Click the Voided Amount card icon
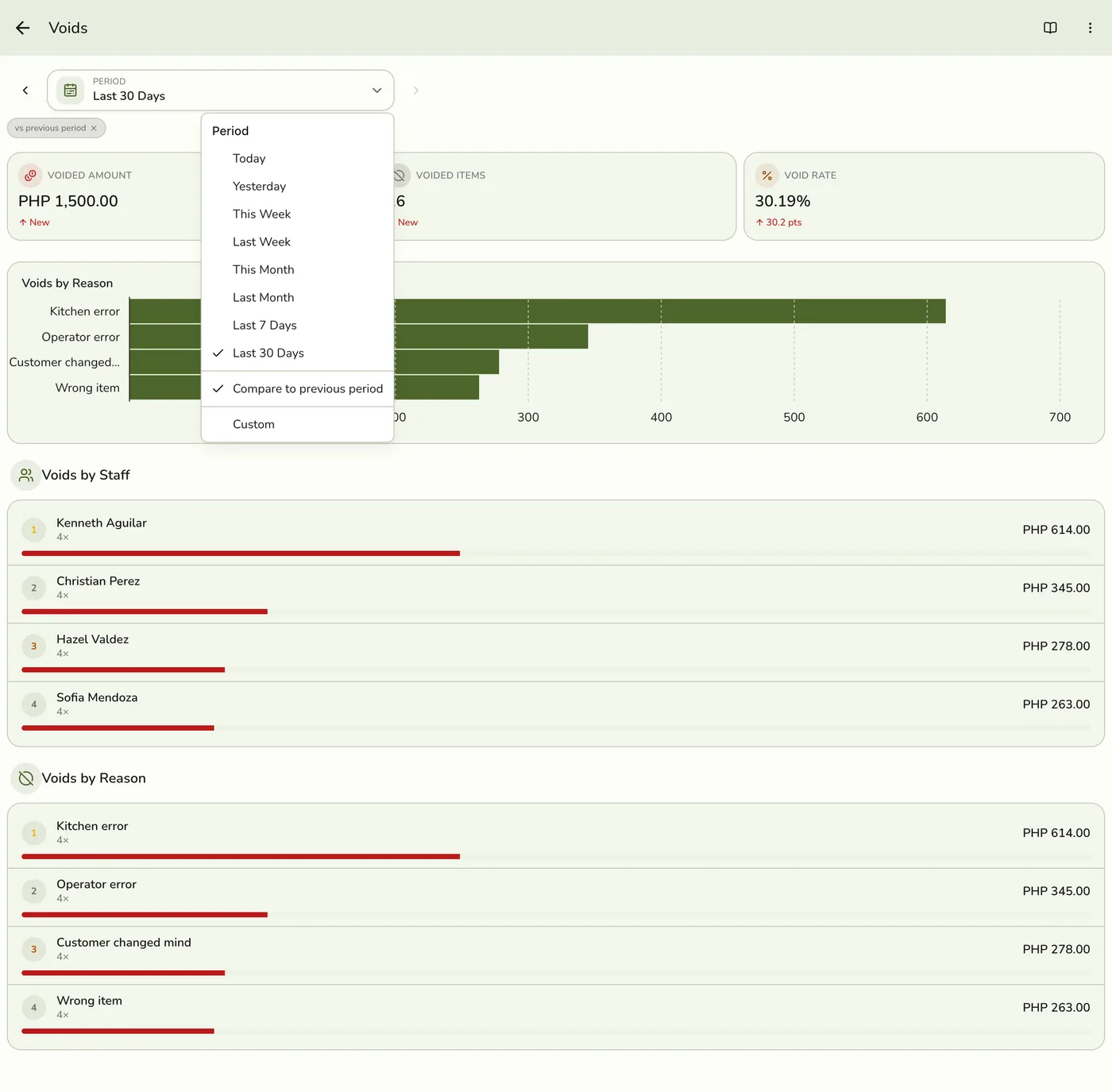 [x=30, y=176]
